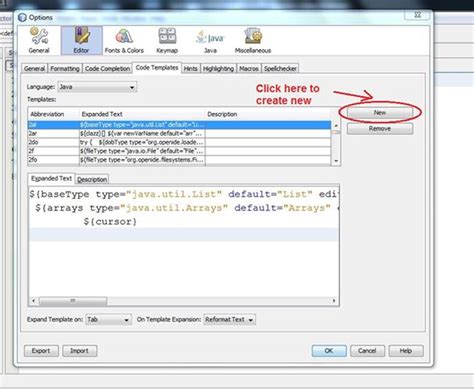Viewport: 474px width, 389px height.
Task: Click the Export button
Action: point(41,351)
